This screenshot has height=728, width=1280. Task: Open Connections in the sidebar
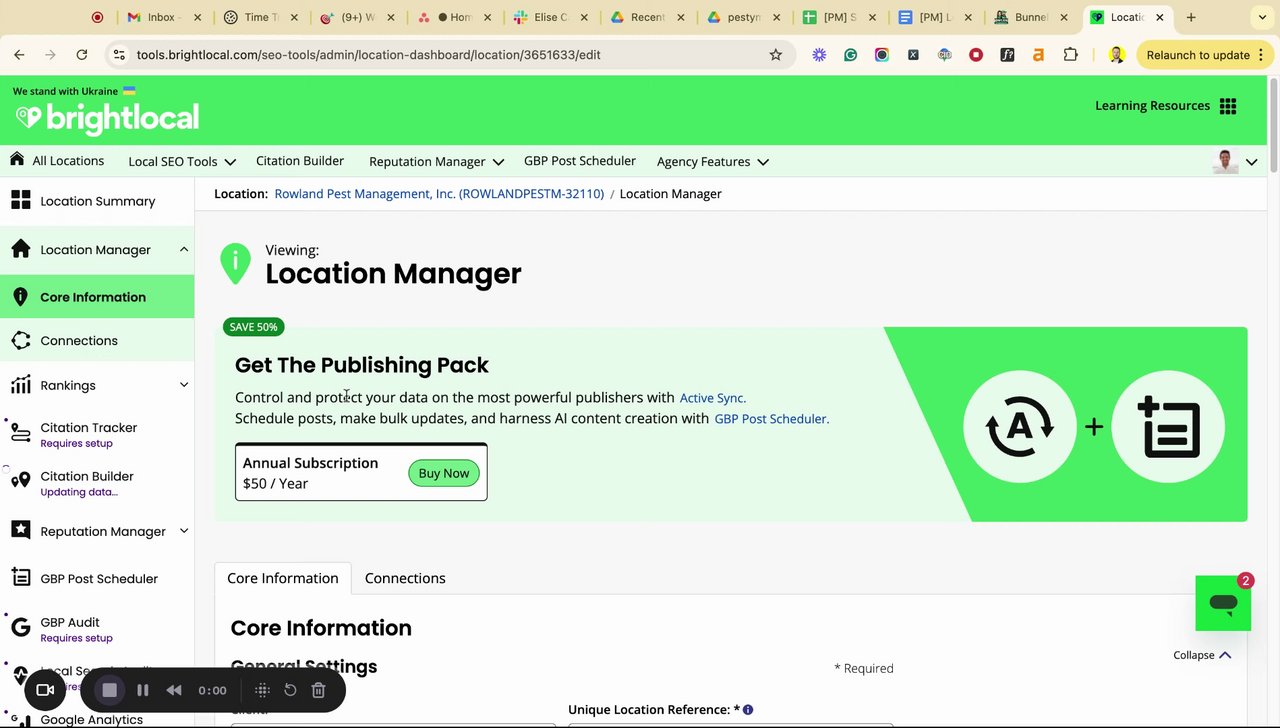[x=97, y=341]
